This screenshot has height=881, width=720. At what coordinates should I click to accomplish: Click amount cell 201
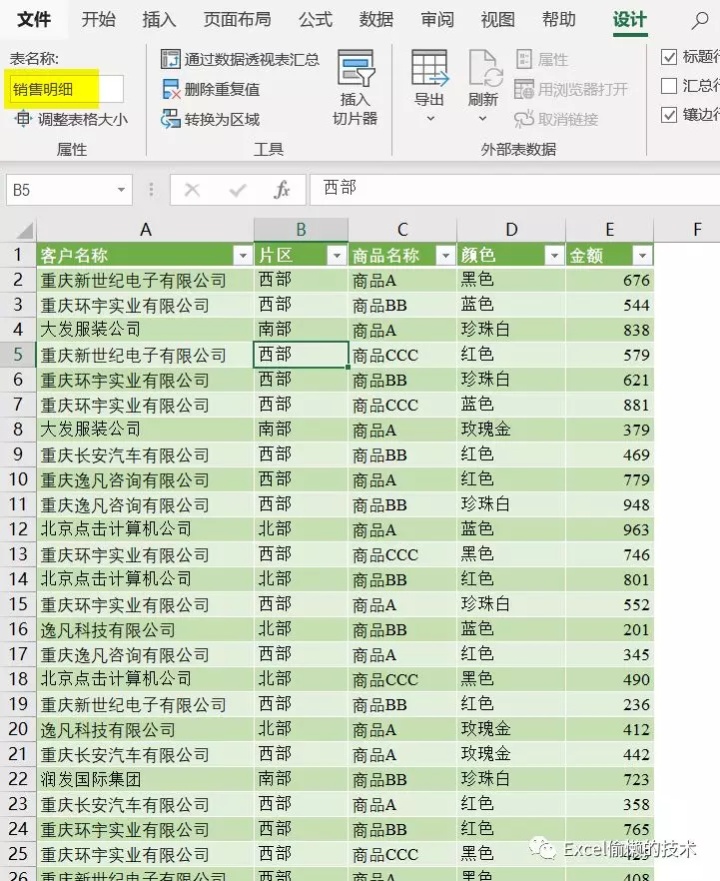click(x=610, y=629)
